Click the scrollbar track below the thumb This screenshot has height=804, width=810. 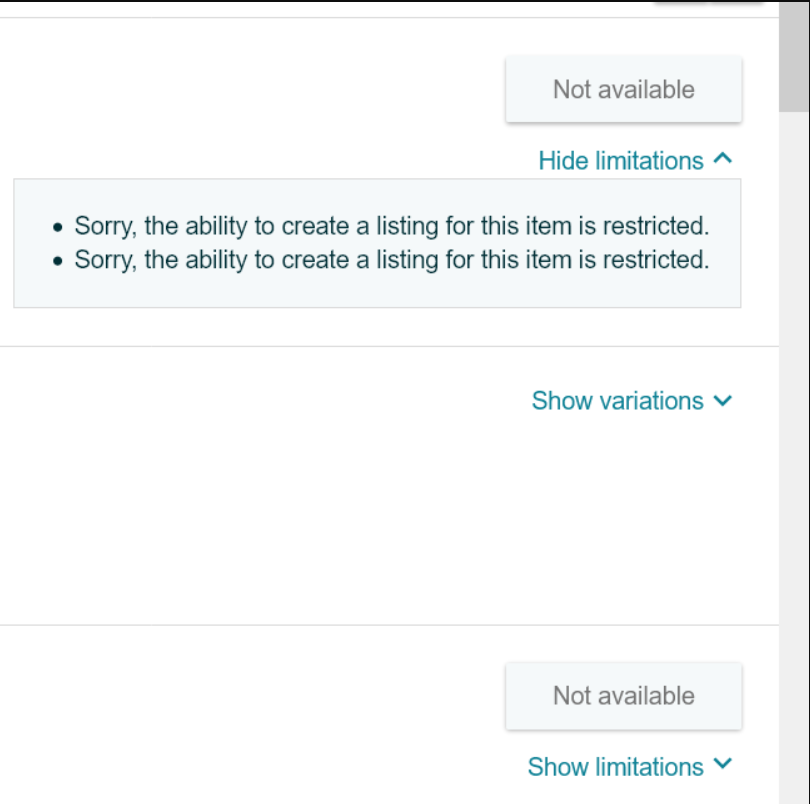coord(795,457)
